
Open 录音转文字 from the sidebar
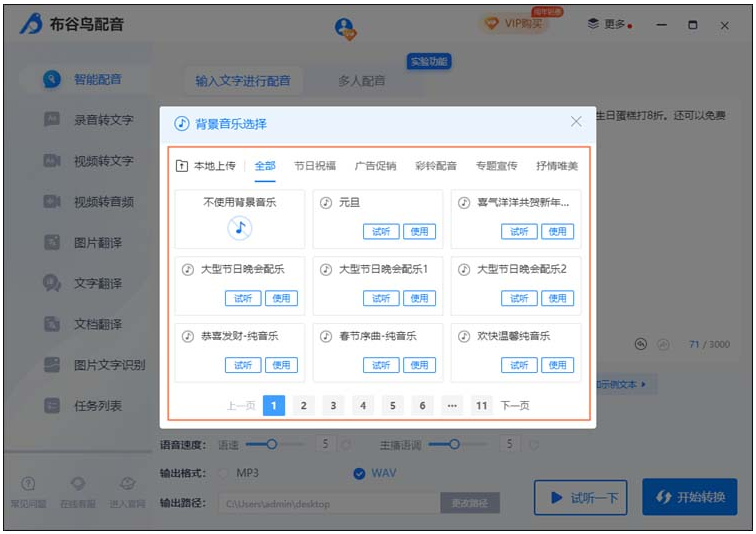click(x=52, y=120)
